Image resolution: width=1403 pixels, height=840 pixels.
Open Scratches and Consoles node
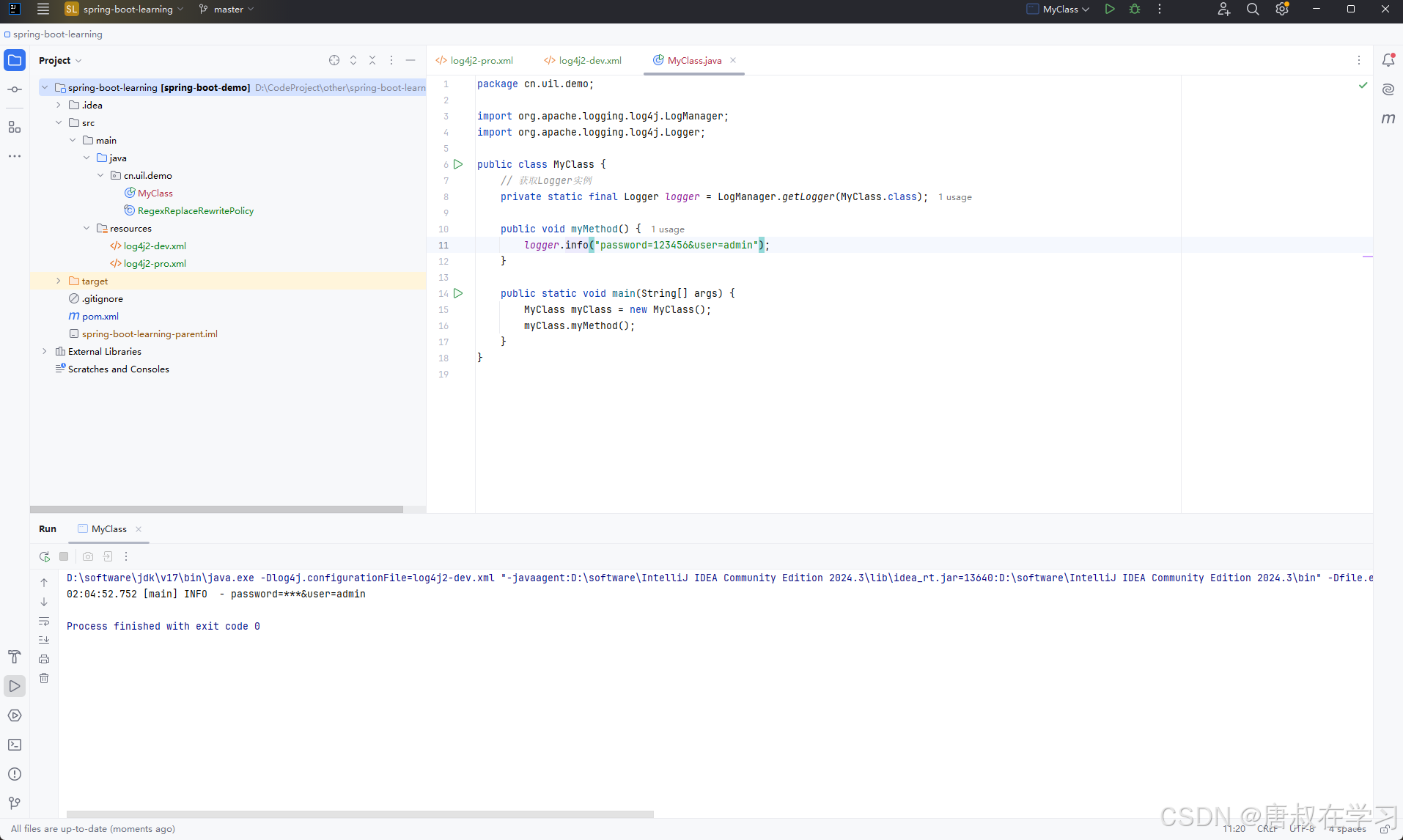click(x=118, y=369)
